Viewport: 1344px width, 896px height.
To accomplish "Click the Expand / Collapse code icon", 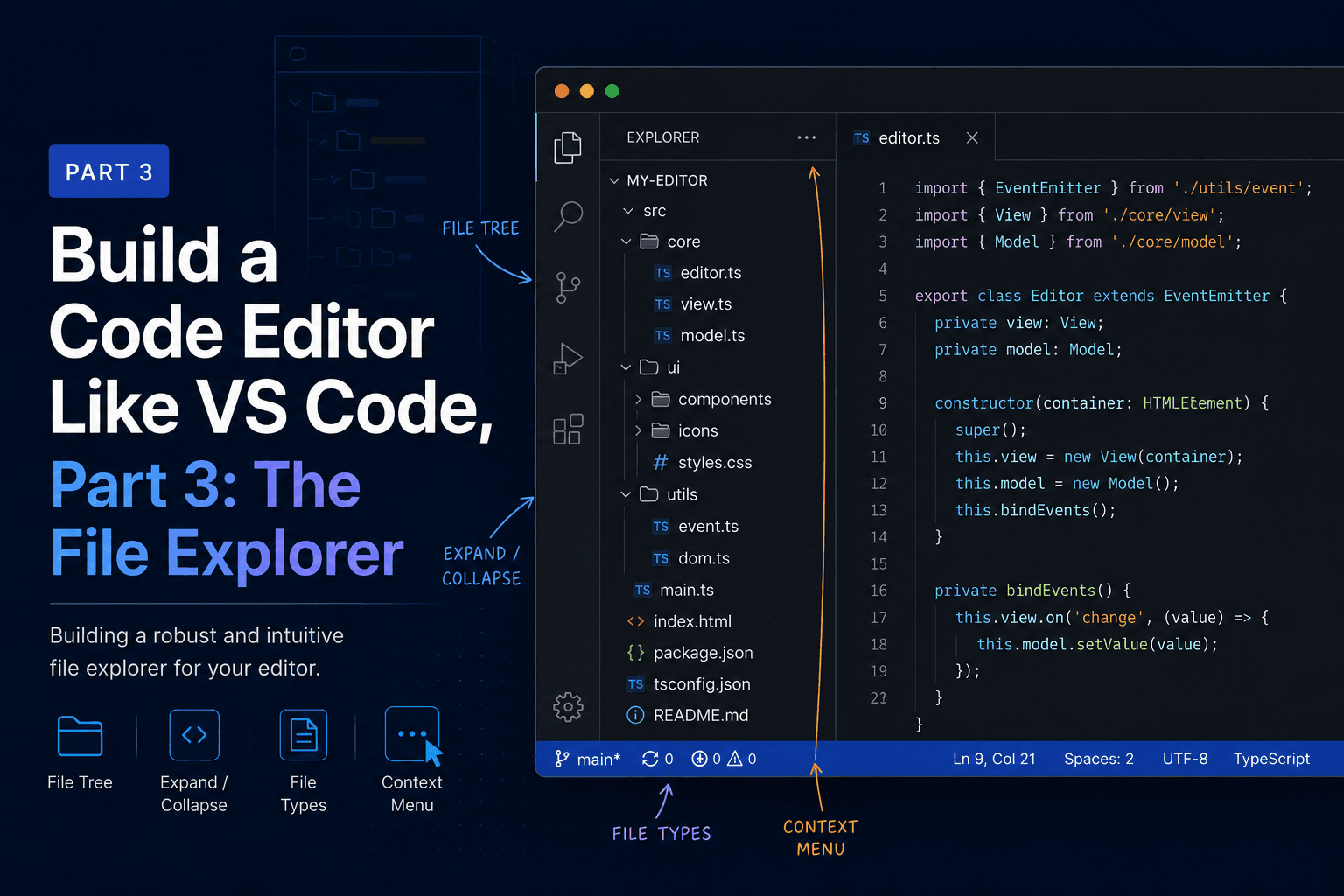I will [x=194, y=734].
